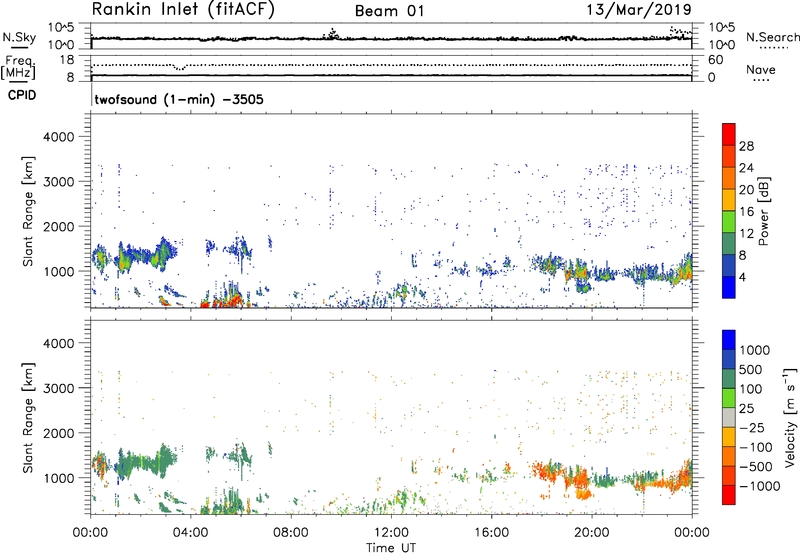Image resolution: width=800 pixels, height=554 pixels.
Task: Click the 'Time UT' axis label
Action: (391, 548)
